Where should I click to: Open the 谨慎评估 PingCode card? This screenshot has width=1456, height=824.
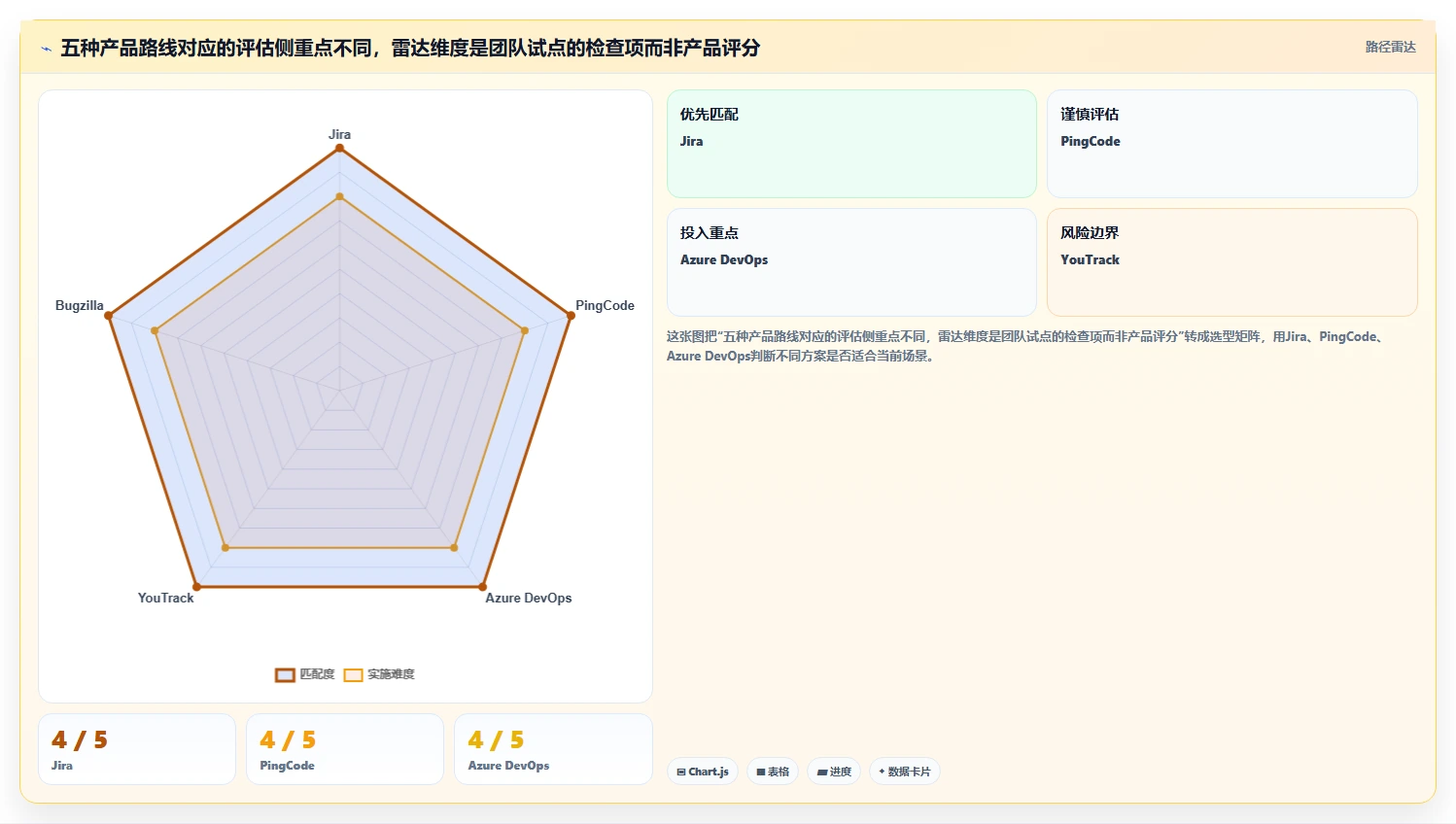pyautogui.click(x=1231, y=144)
